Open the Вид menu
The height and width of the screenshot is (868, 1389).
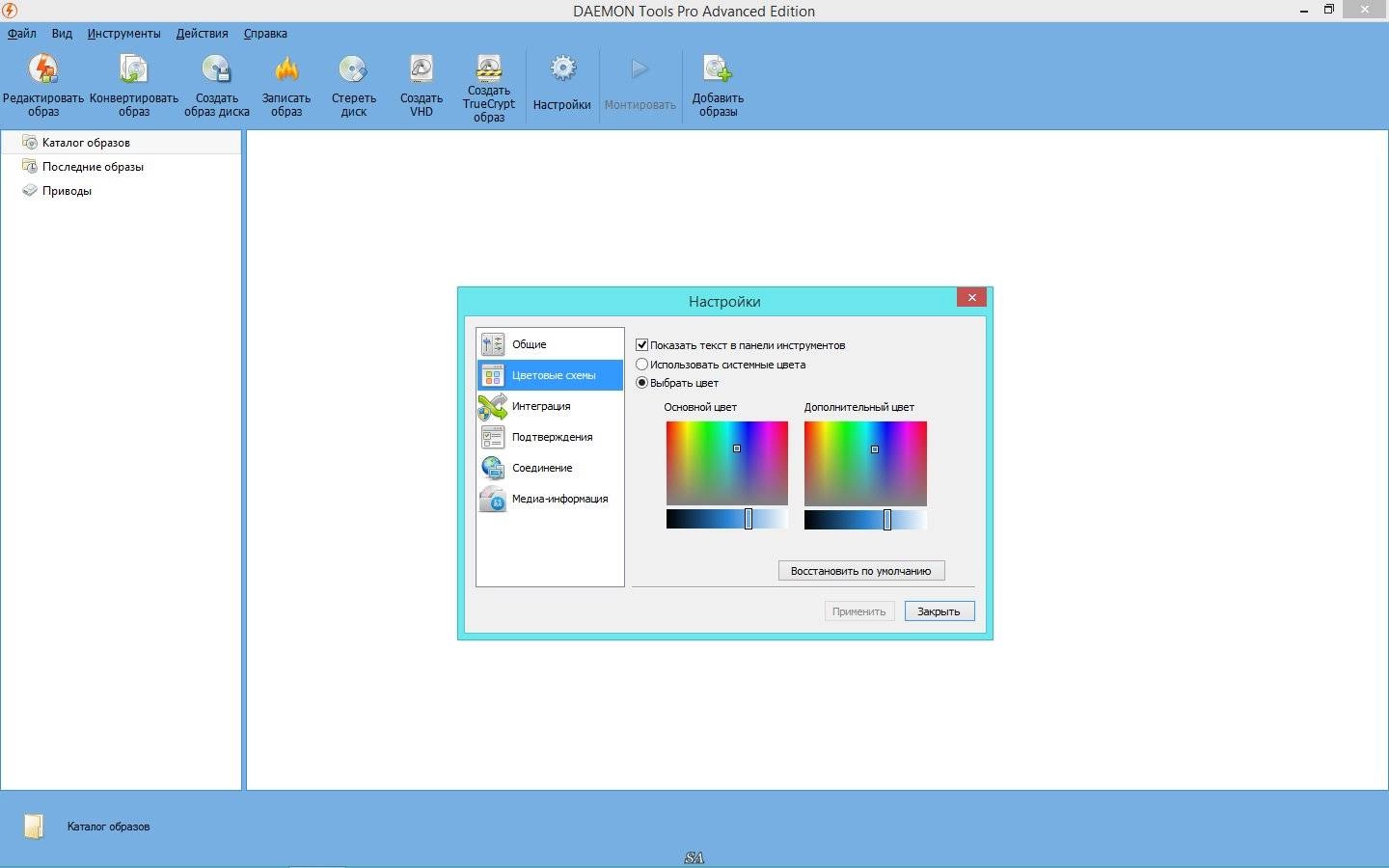[x=62, y=33]
